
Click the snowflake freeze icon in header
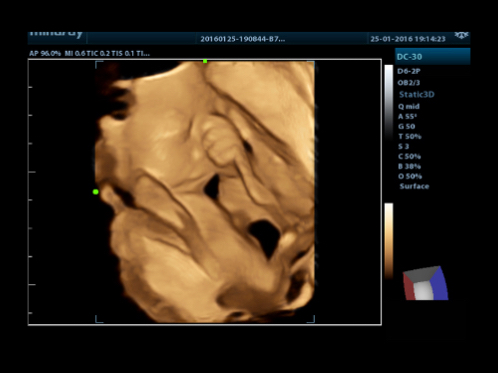461,35
